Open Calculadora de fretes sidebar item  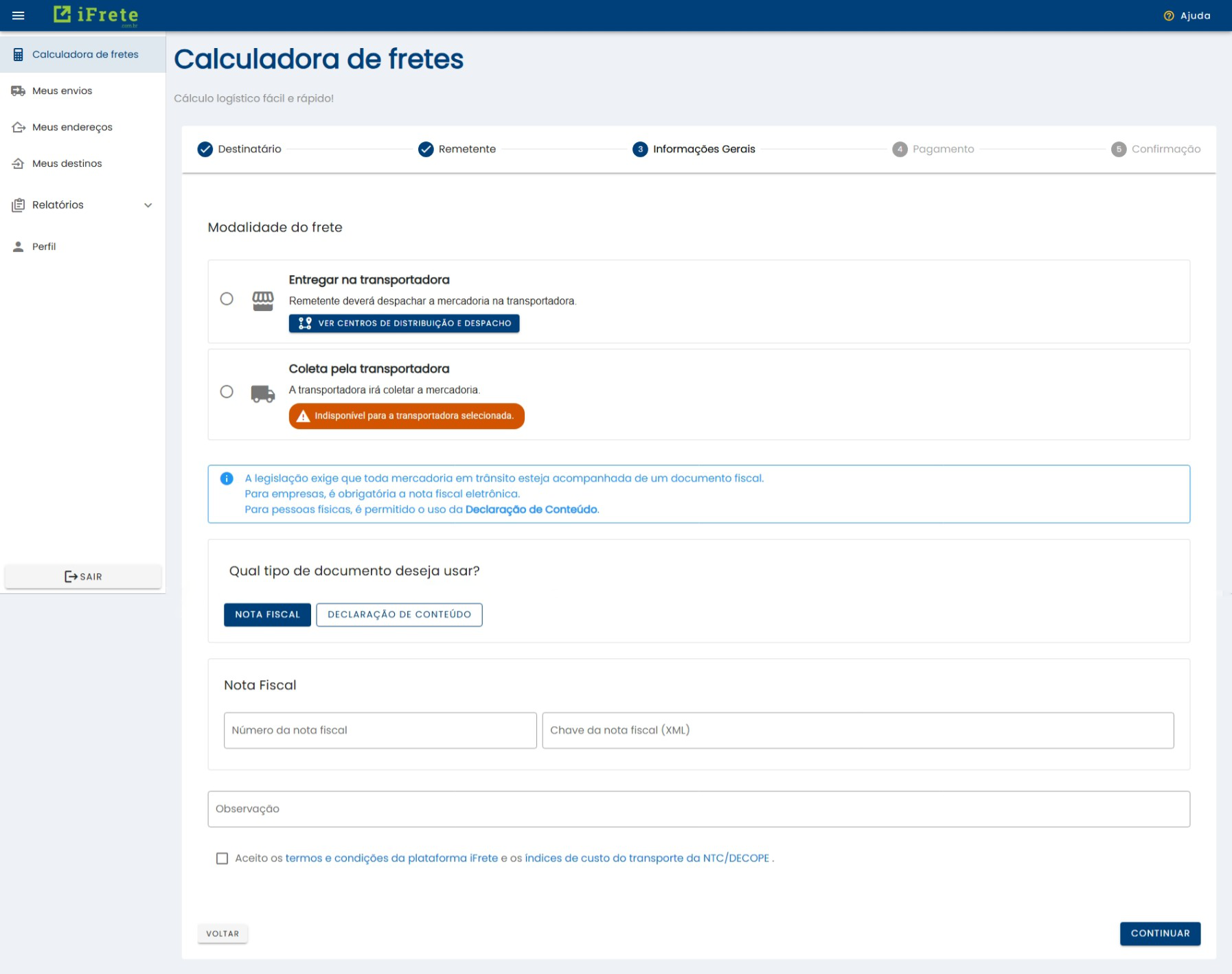(84, 54)
